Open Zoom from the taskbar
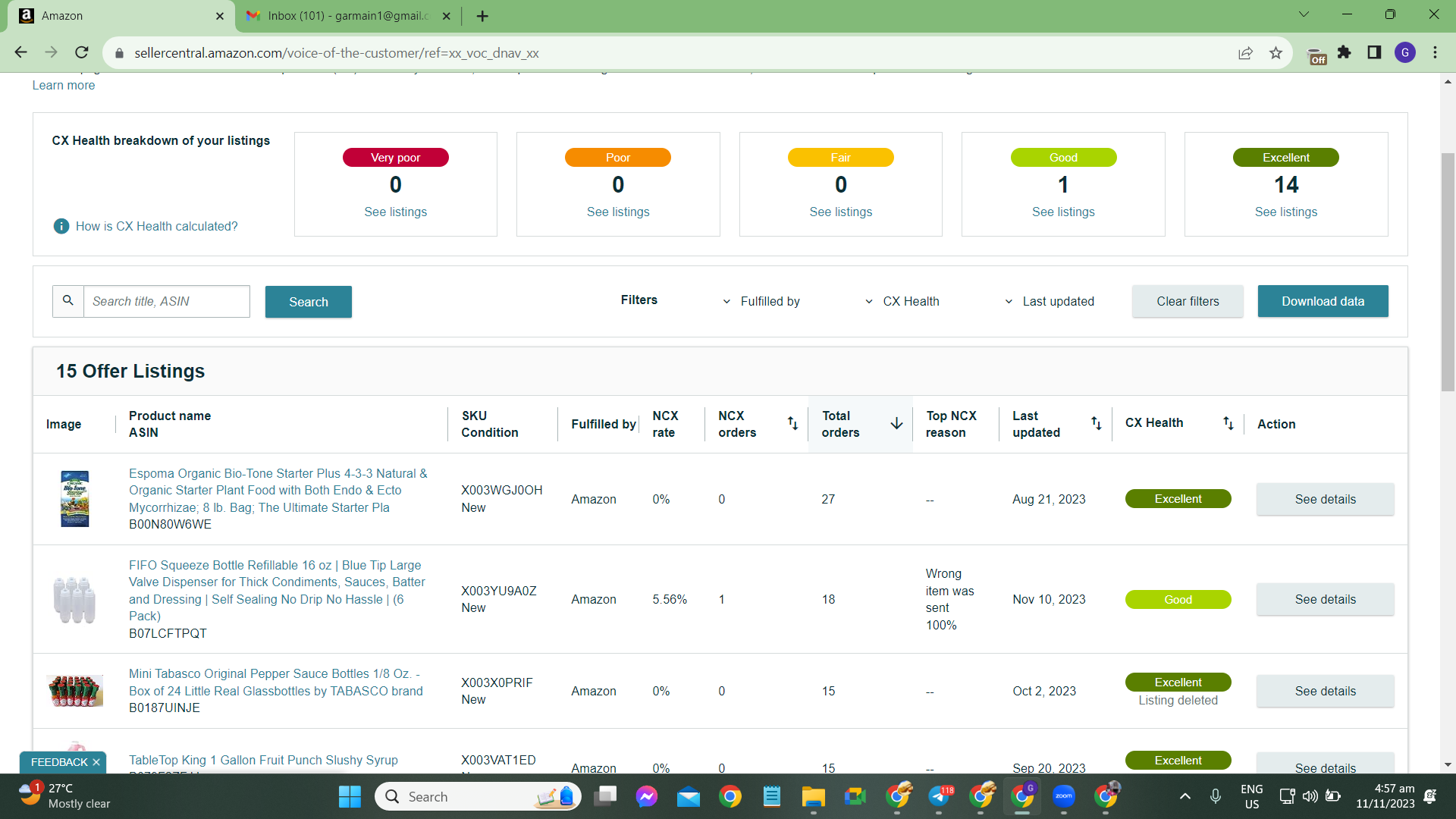Image resolution: width=1456 pixels, height=819 pixels. pos(1064,796)
